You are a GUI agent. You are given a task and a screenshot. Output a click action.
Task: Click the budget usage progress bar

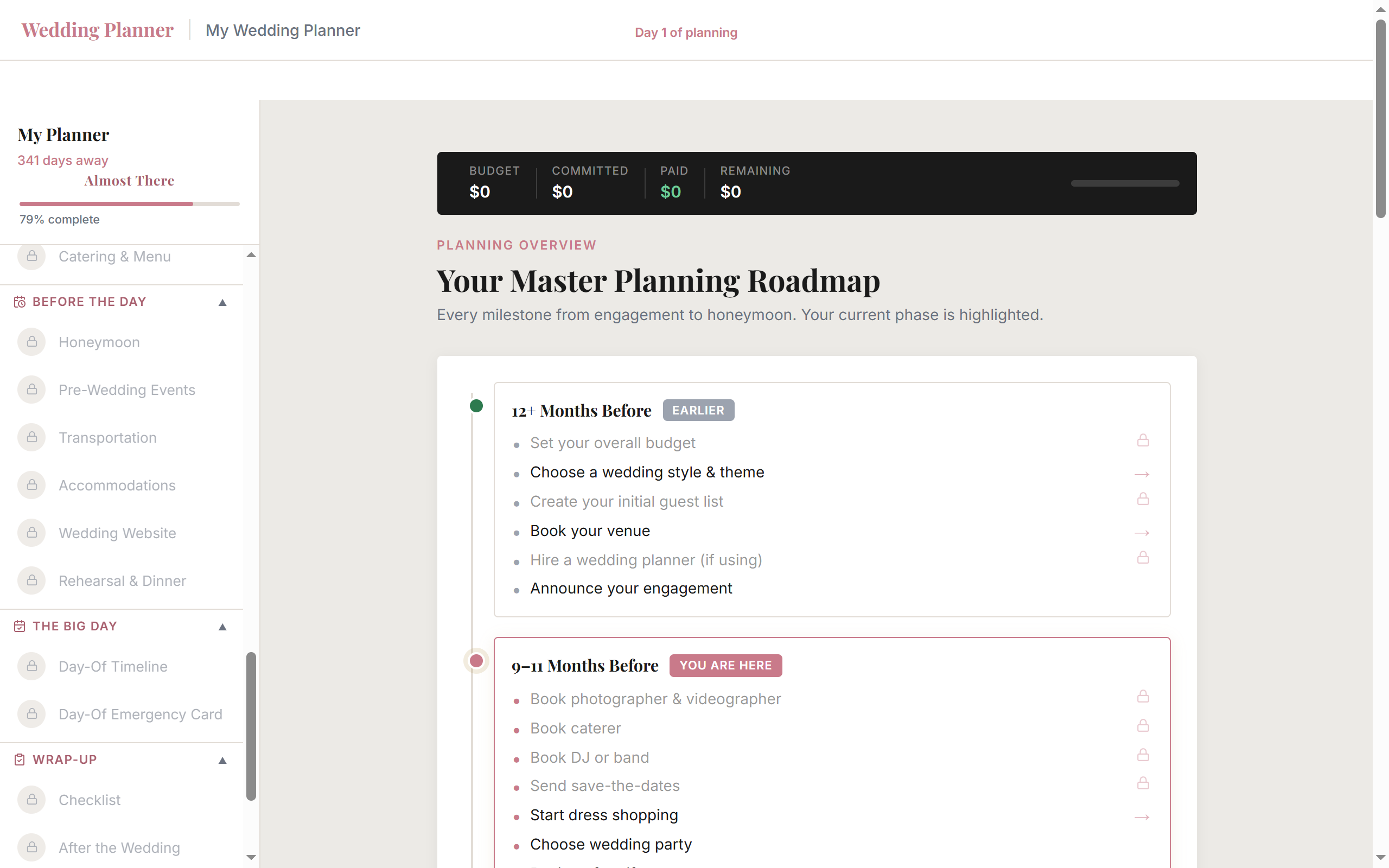coord(1125,183)
